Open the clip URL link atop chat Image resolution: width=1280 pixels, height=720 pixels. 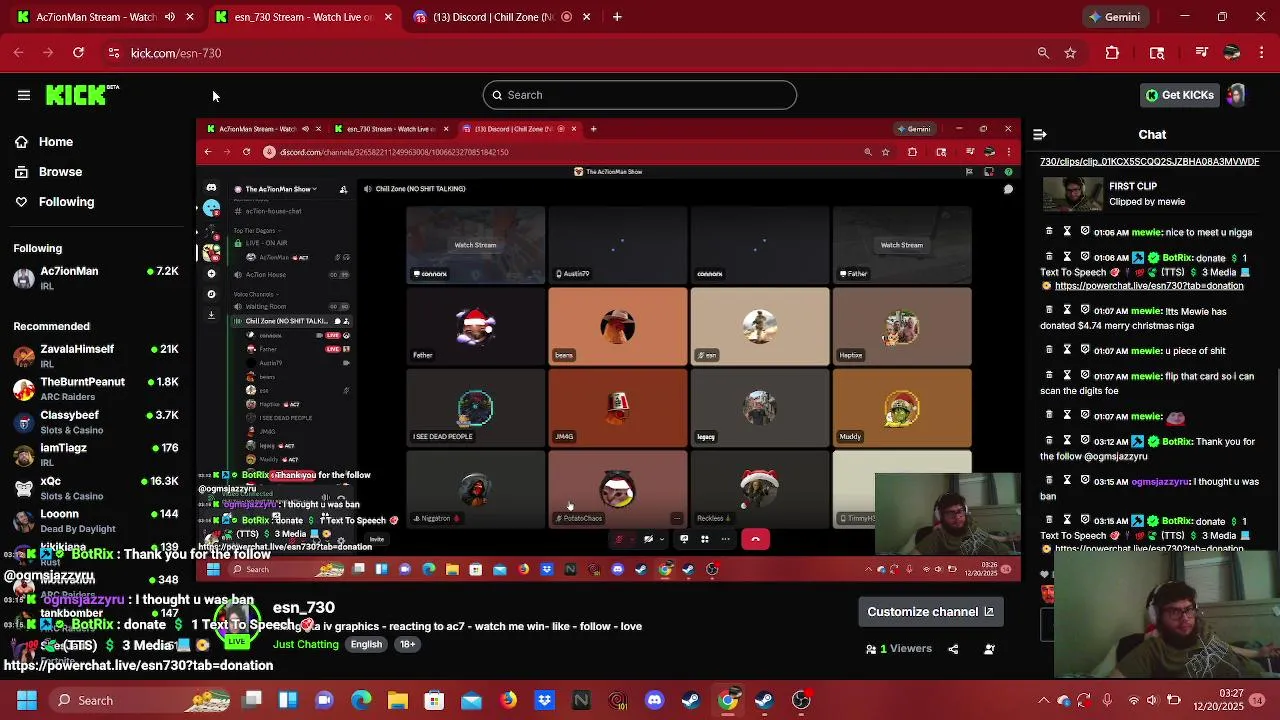pos(1149,161)
